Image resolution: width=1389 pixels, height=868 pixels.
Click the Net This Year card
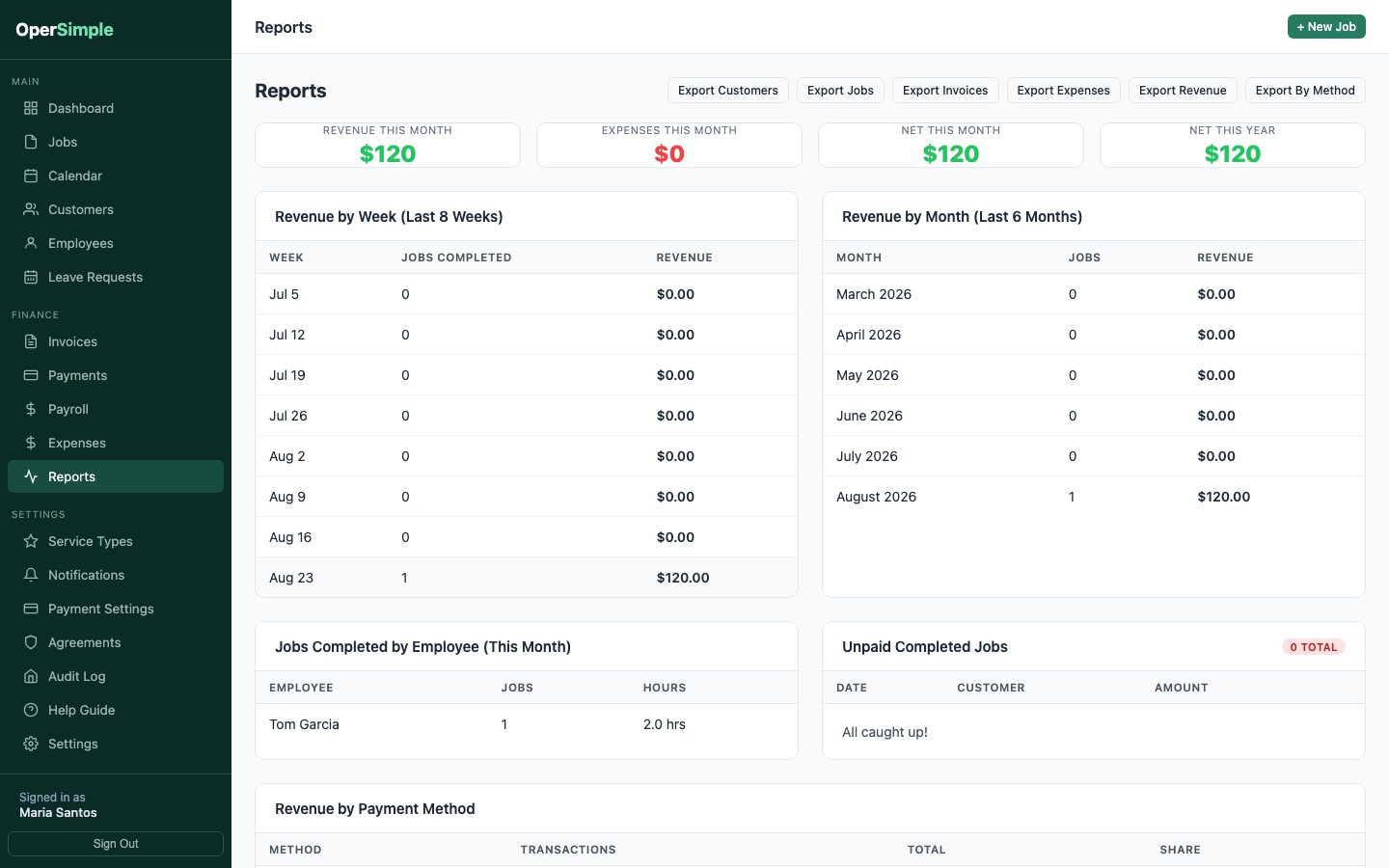(x=1233, y=145)
